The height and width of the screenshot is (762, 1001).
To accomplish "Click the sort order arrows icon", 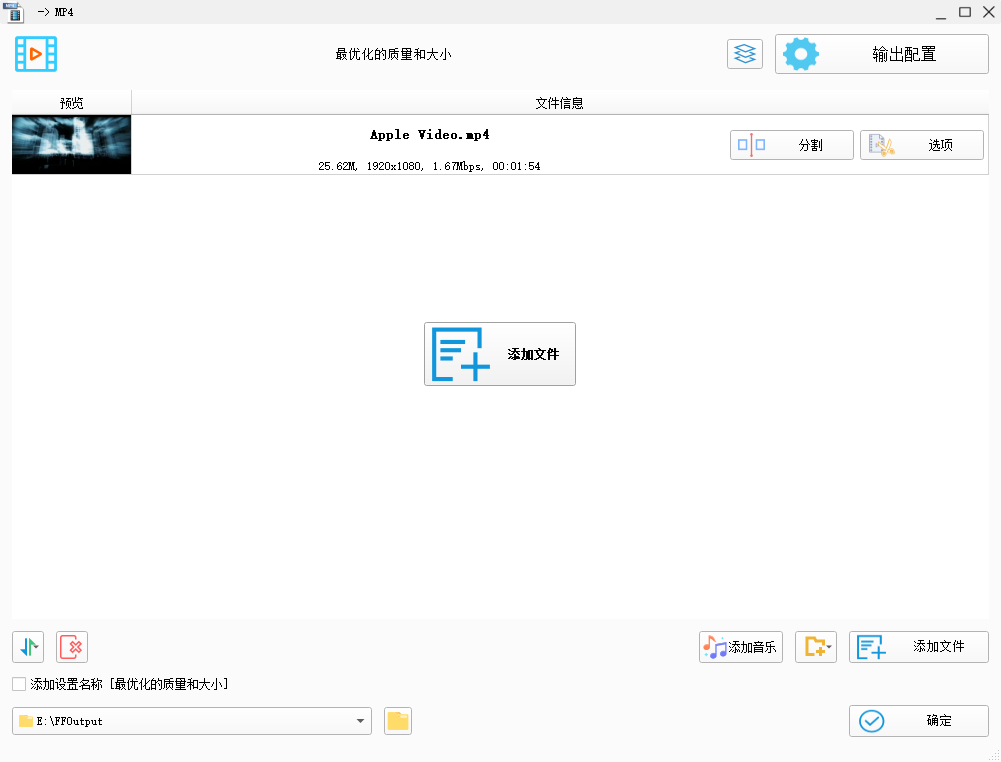I will [28, 647].
